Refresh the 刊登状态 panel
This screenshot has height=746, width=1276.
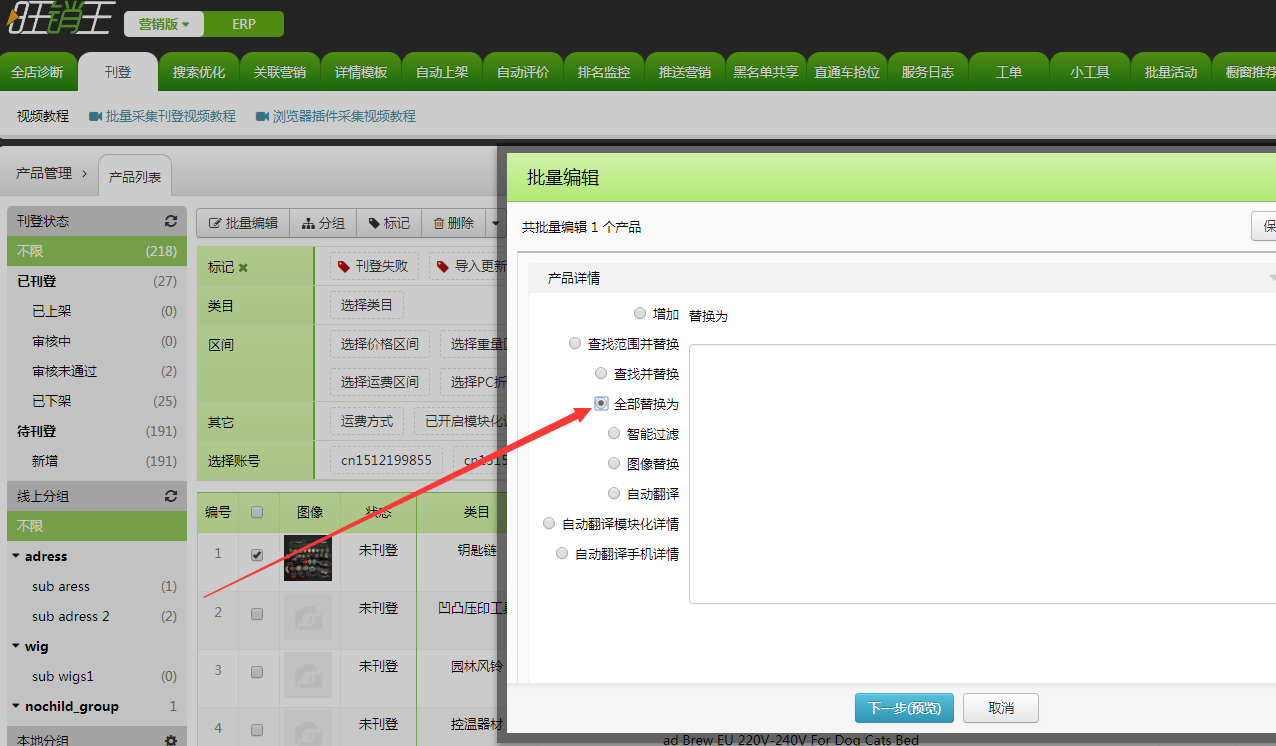(x=171, y=221)
